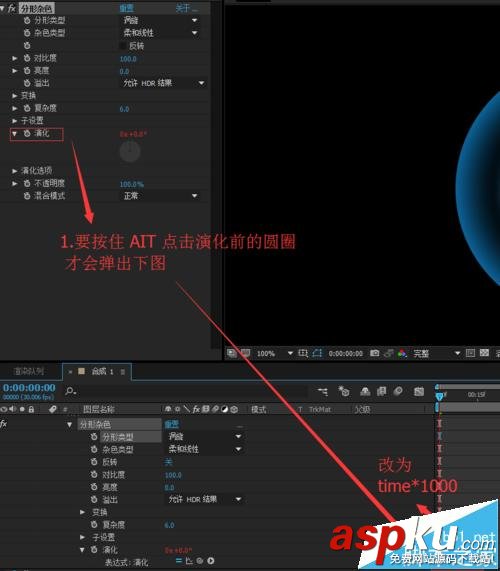The image size is (500, 571).
Task: Click the 演化 stopwatch in effect controls
Action: 27,134
